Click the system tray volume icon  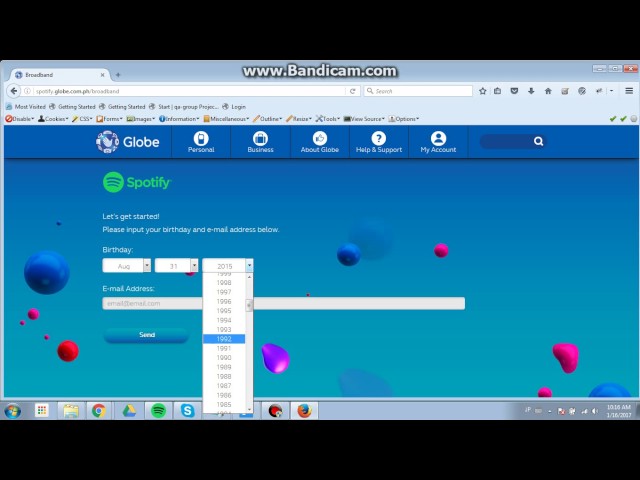click(595, 411)
